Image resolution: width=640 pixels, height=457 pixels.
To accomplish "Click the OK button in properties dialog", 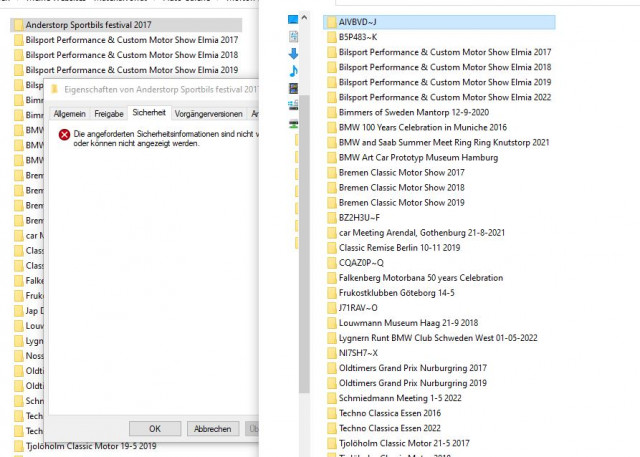I will point(155,429).
